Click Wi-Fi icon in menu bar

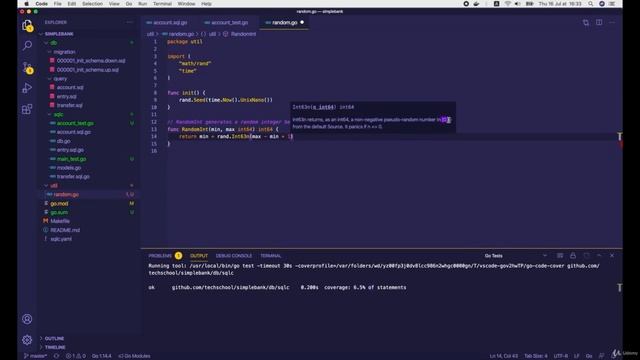[507, 4]
